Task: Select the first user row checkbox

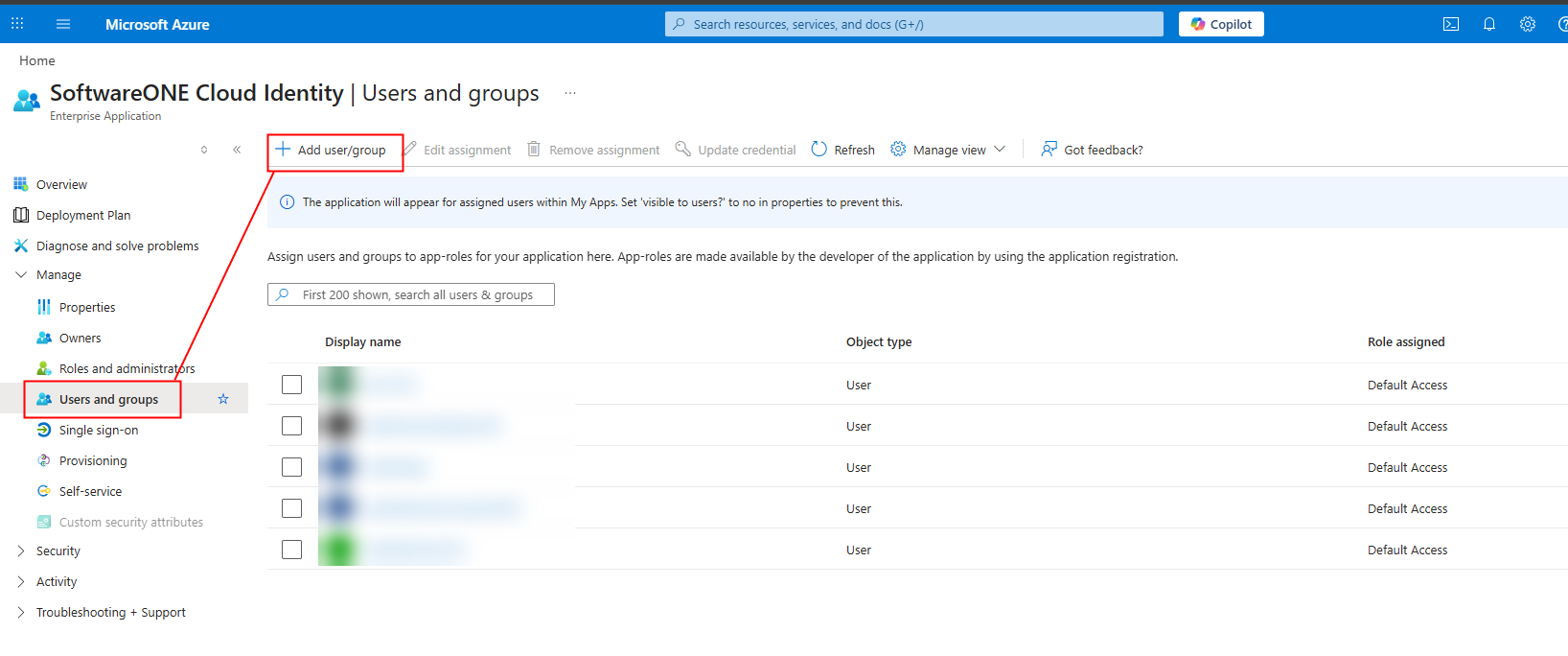Action: [x=292, y=385]
